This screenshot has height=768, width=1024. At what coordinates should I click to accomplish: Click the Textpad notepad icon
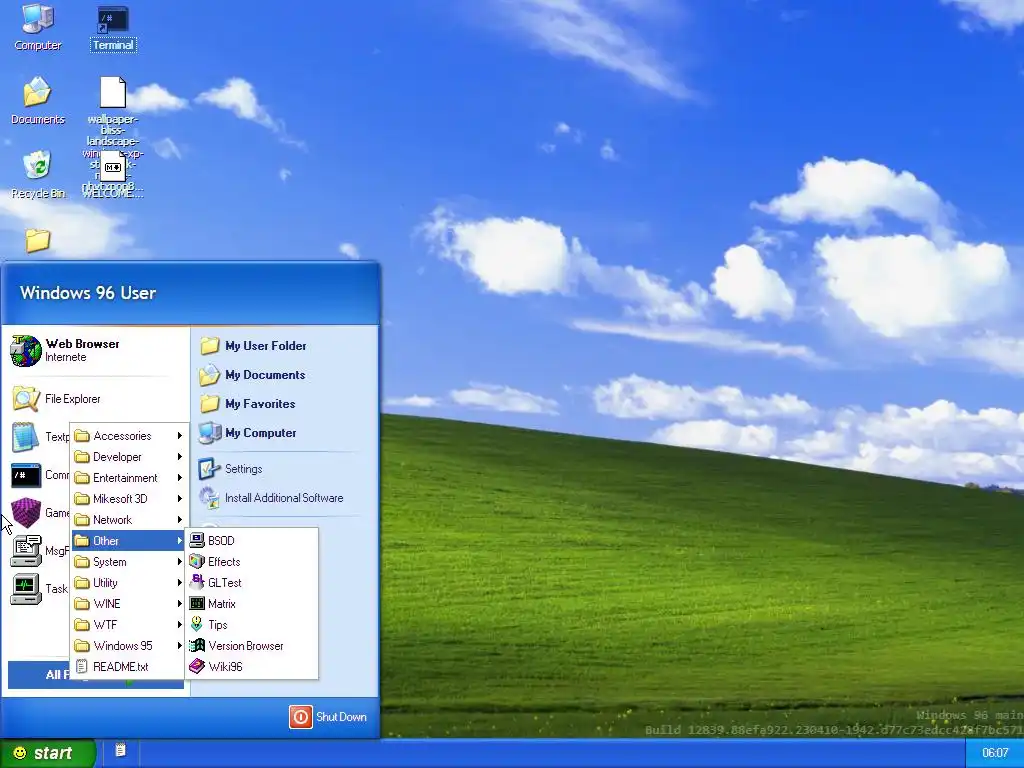coord(25,437)
